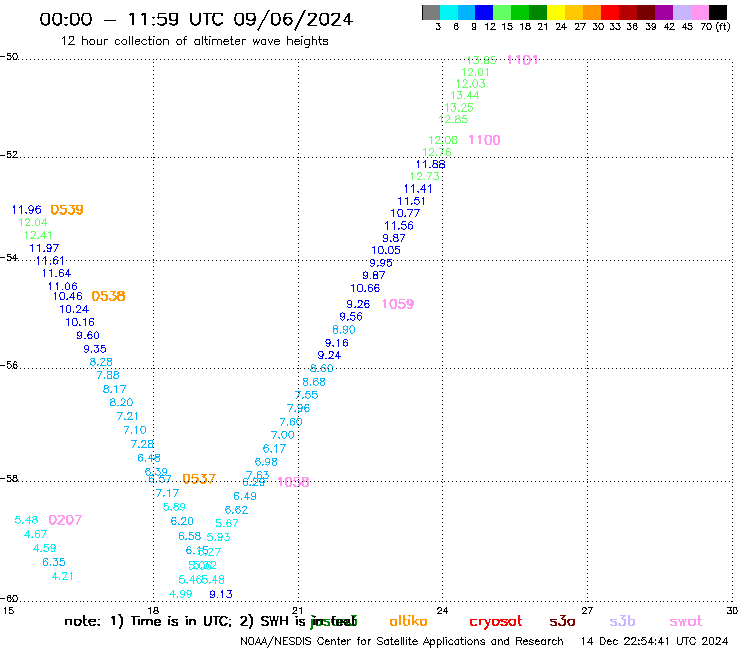Click the 11.88 wave height value
Image resolution: width=740 pixels, height=650 pixels.
(x=430, y=164)
